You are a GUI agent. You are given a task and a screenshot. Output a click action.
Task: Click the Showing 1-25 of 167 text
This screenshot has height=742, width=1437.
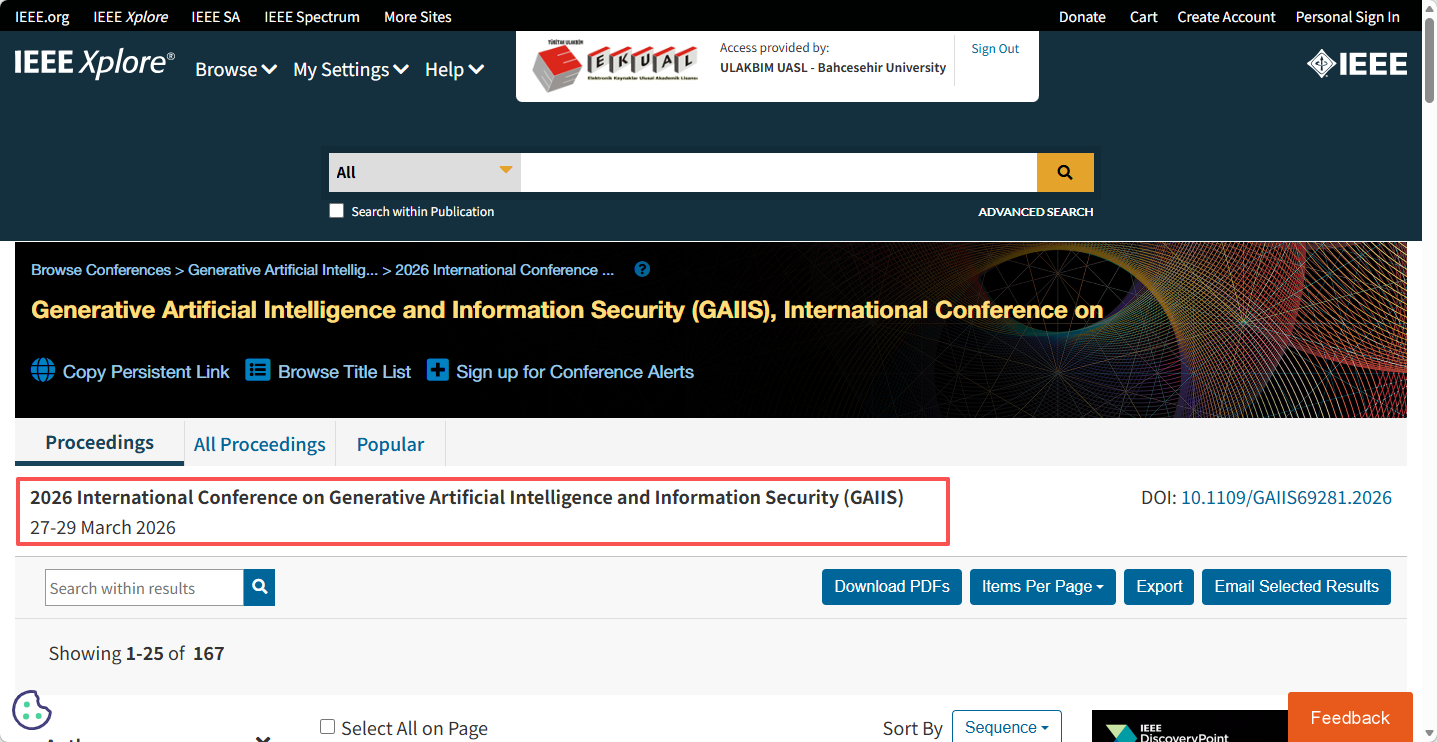pos(137,653)
